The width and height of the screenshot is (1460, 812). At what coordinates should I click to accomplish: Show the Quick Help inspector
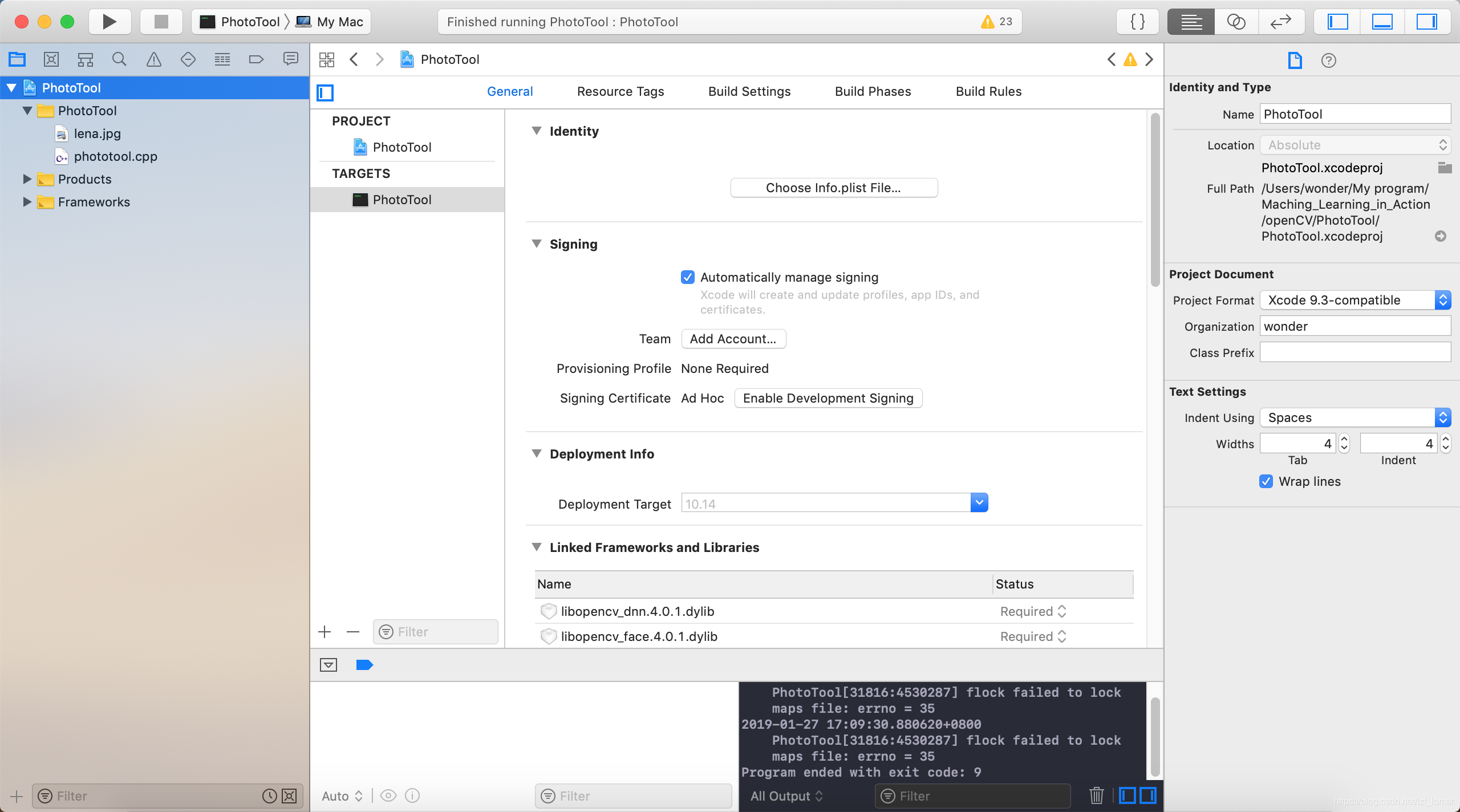coord(1329,60)
